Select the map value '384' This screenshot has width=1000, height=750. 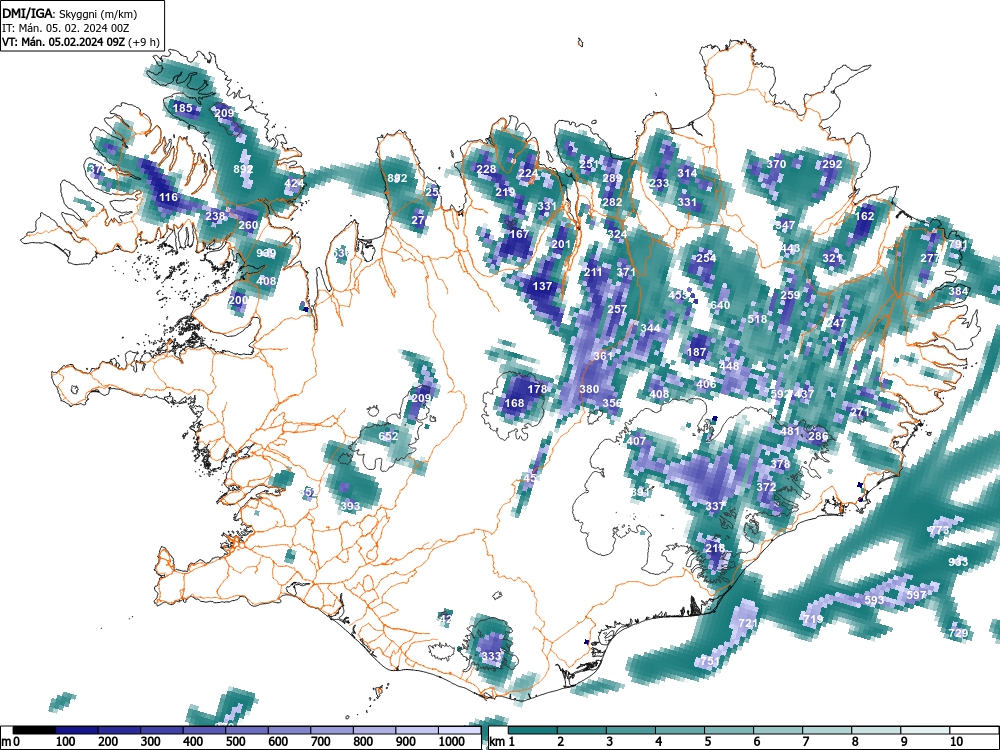[x=959, y=291]
